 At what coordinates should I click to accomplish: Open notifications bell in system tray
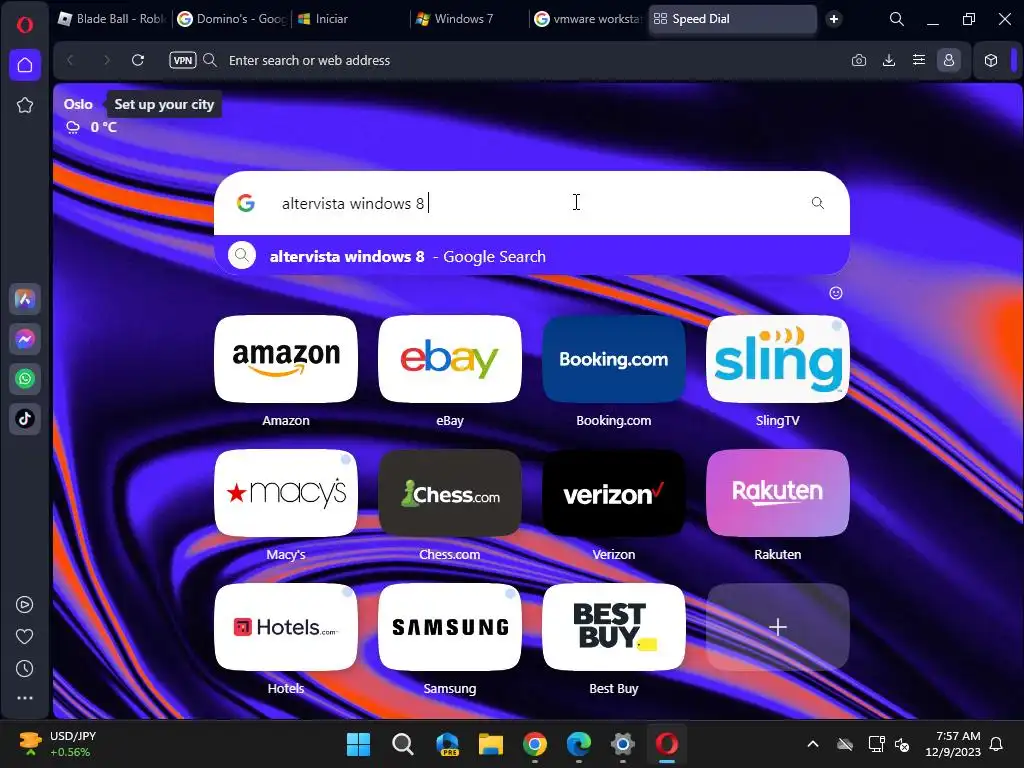997,744
